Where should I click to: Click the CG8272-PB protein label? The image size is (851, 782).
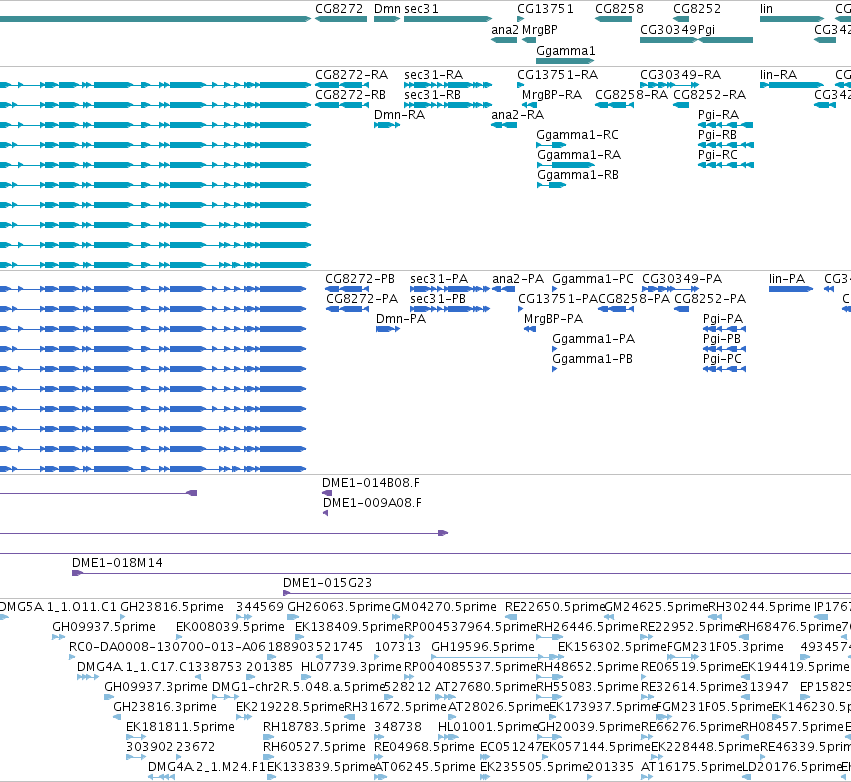(x=360, y=279)
